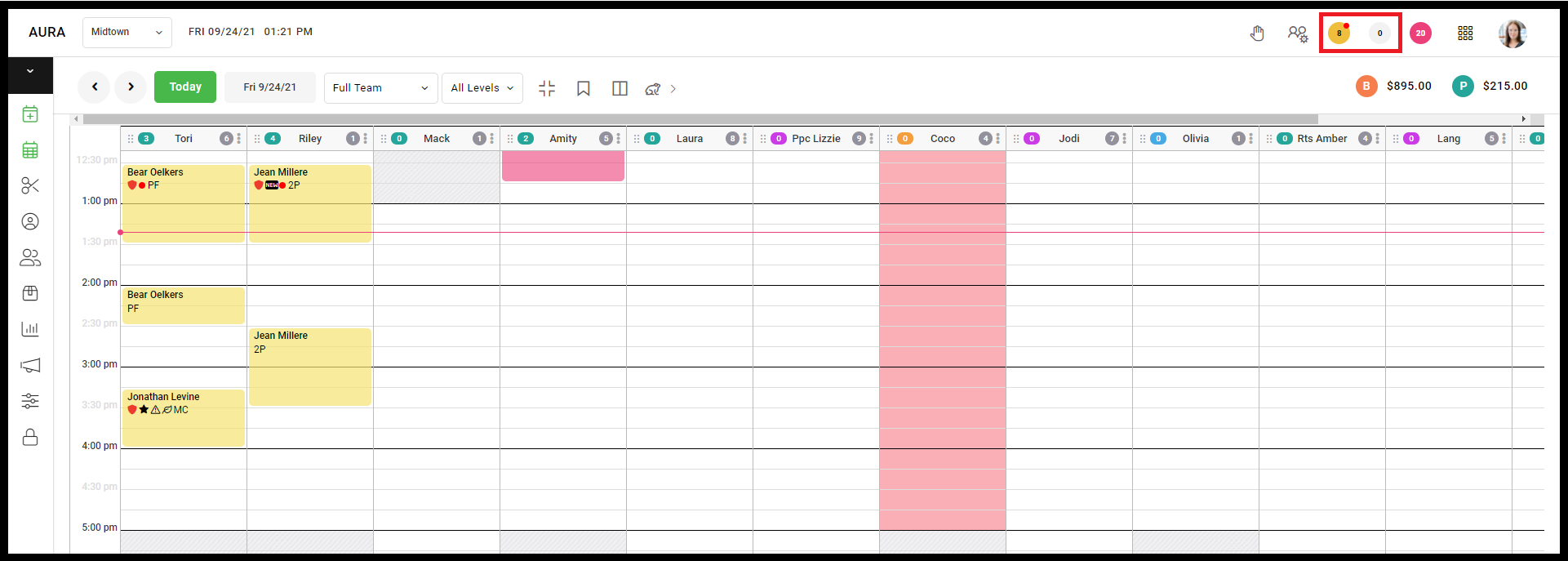Open the All Levels dropdown
1568x561 pixels.
point(482,87)
